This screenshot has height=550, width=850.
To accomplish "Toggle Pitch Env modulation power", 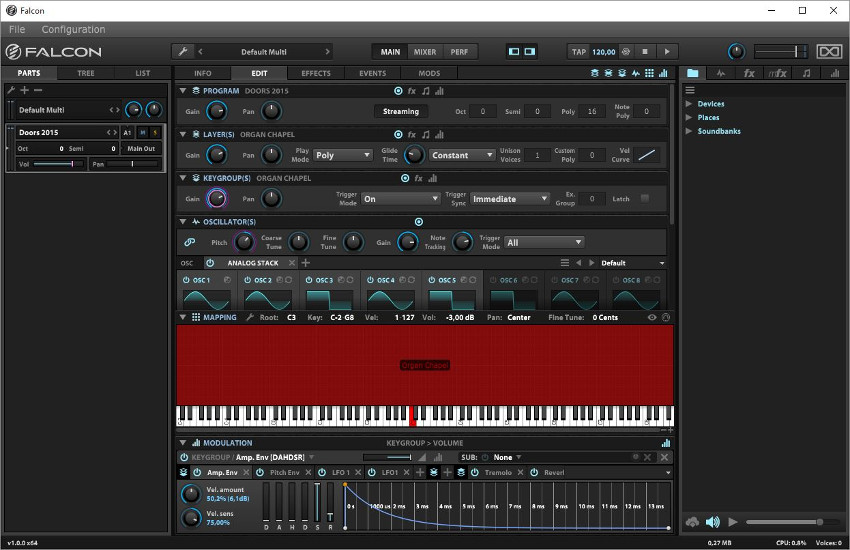I will pyautogui.click(x=260, y=473).
